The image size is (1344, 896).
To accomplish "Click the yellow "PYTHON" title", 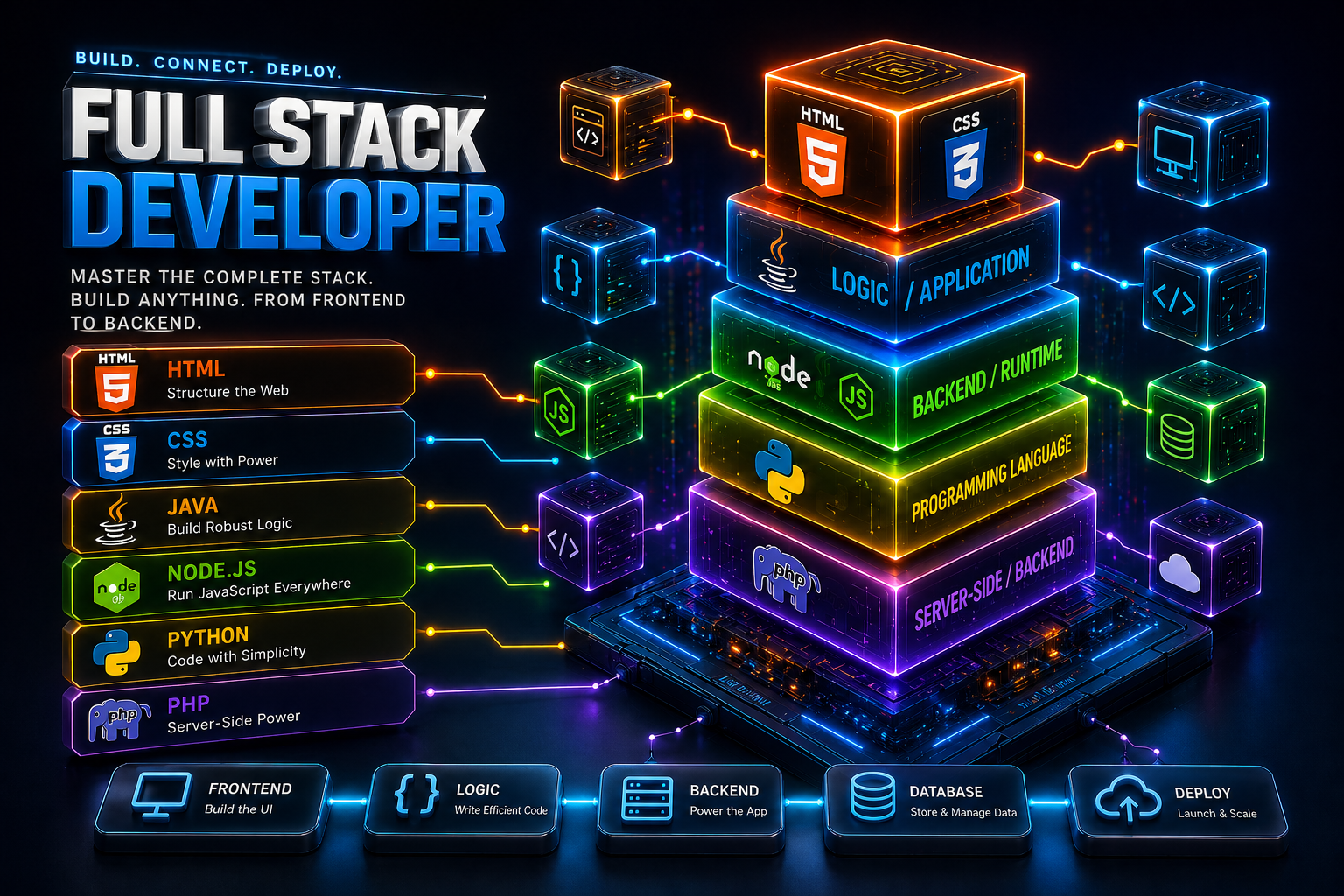I will tap(208, 636).
